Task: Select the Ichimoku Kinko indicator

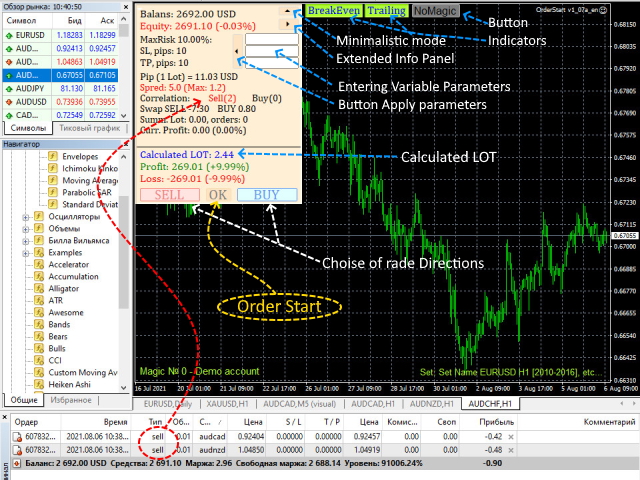Action: (90, 168)
